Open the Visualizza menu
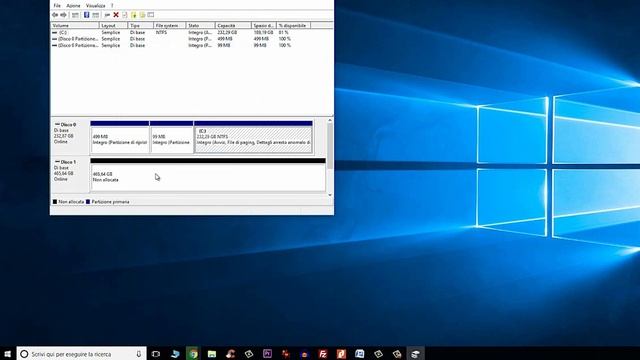Image resolution: width=640 pixels, height=360 pixels. [96, 6]
